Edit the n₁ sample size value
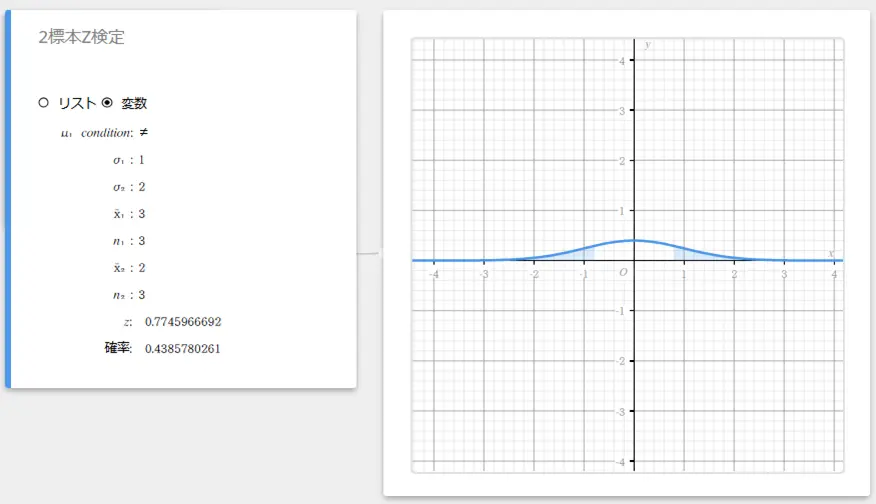Screen dimensions: 876x504 coord(141,241)
